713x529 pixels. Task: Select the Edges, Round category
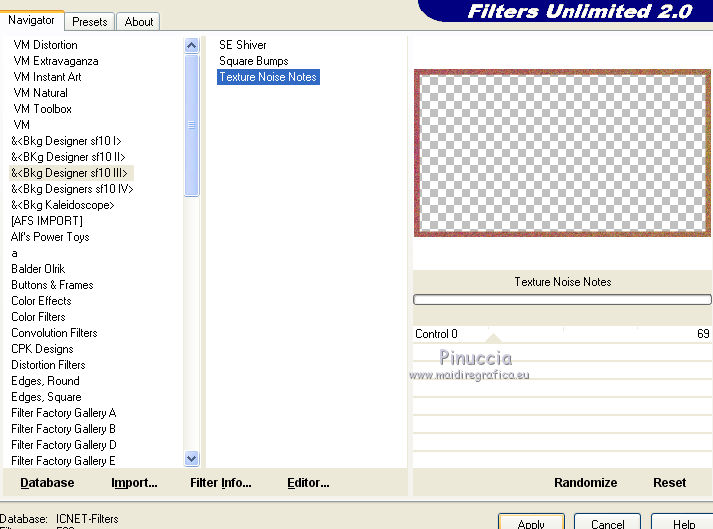pos(45,381)
